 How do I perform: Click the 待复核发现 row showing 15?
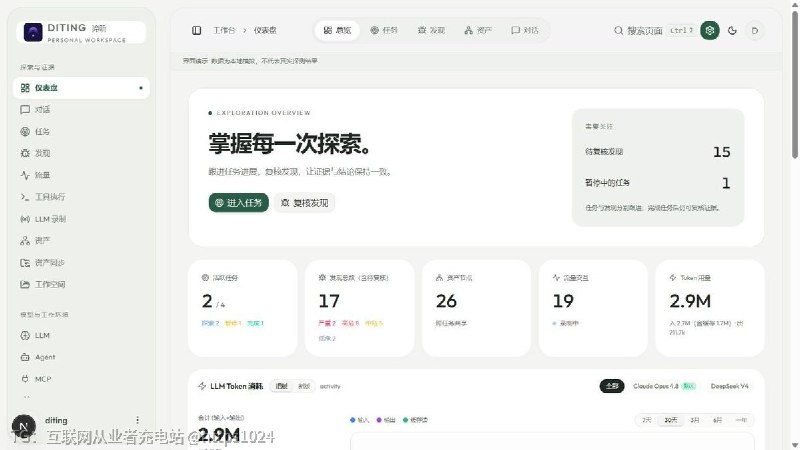658,152
